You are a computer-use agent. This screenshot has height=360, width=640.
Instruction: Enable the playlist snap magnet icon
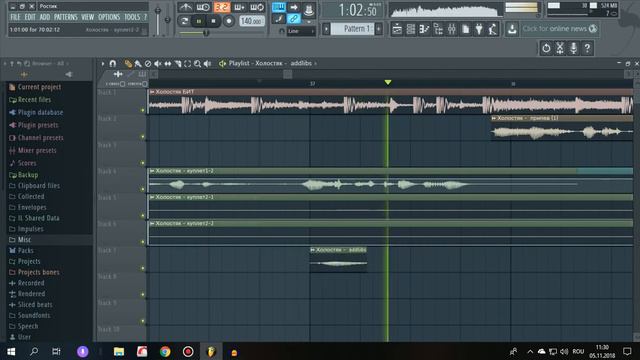(x=113, y=63)
